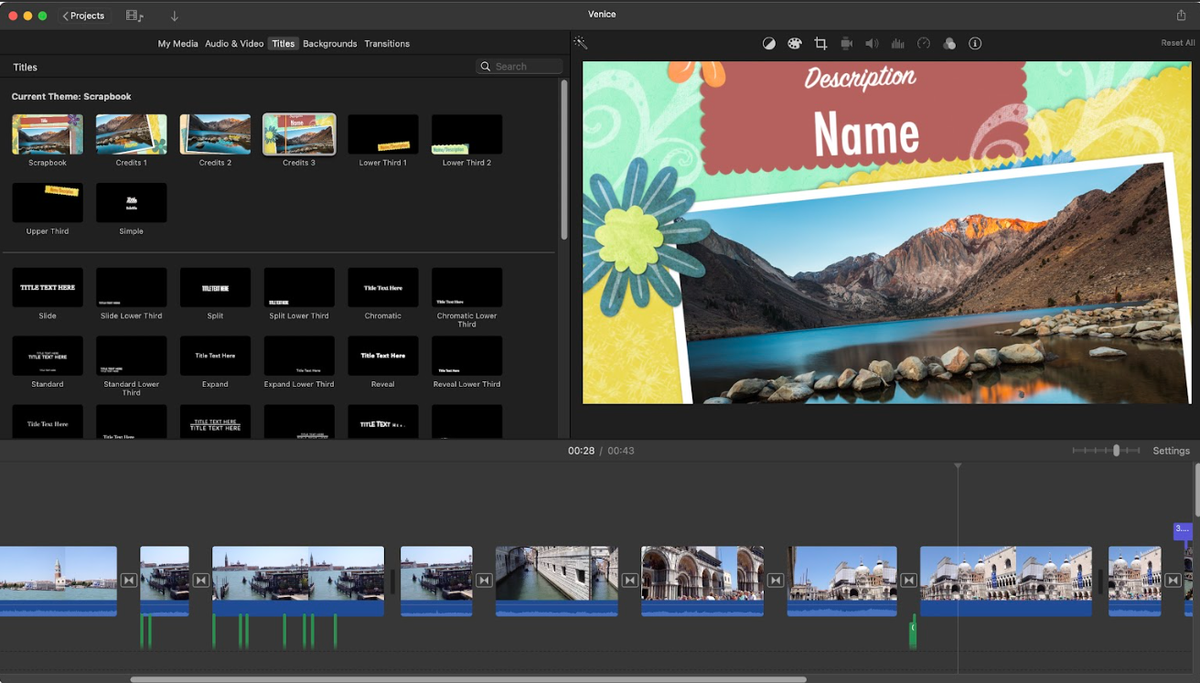Select the Credits 2 title
The width and height of the screenshot is (1200, 683).
coord(215,134)
